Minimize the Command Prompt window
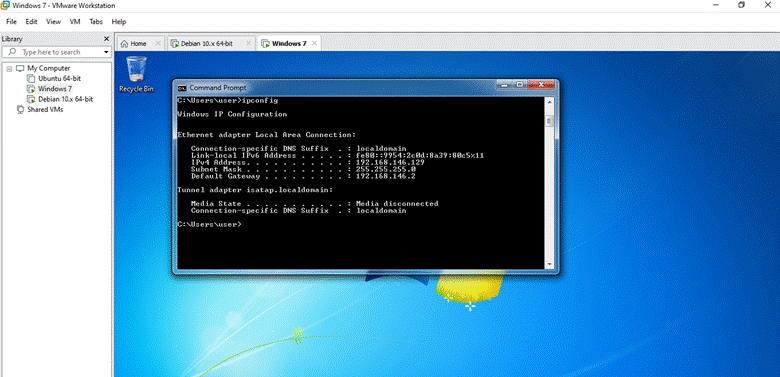 504,85
